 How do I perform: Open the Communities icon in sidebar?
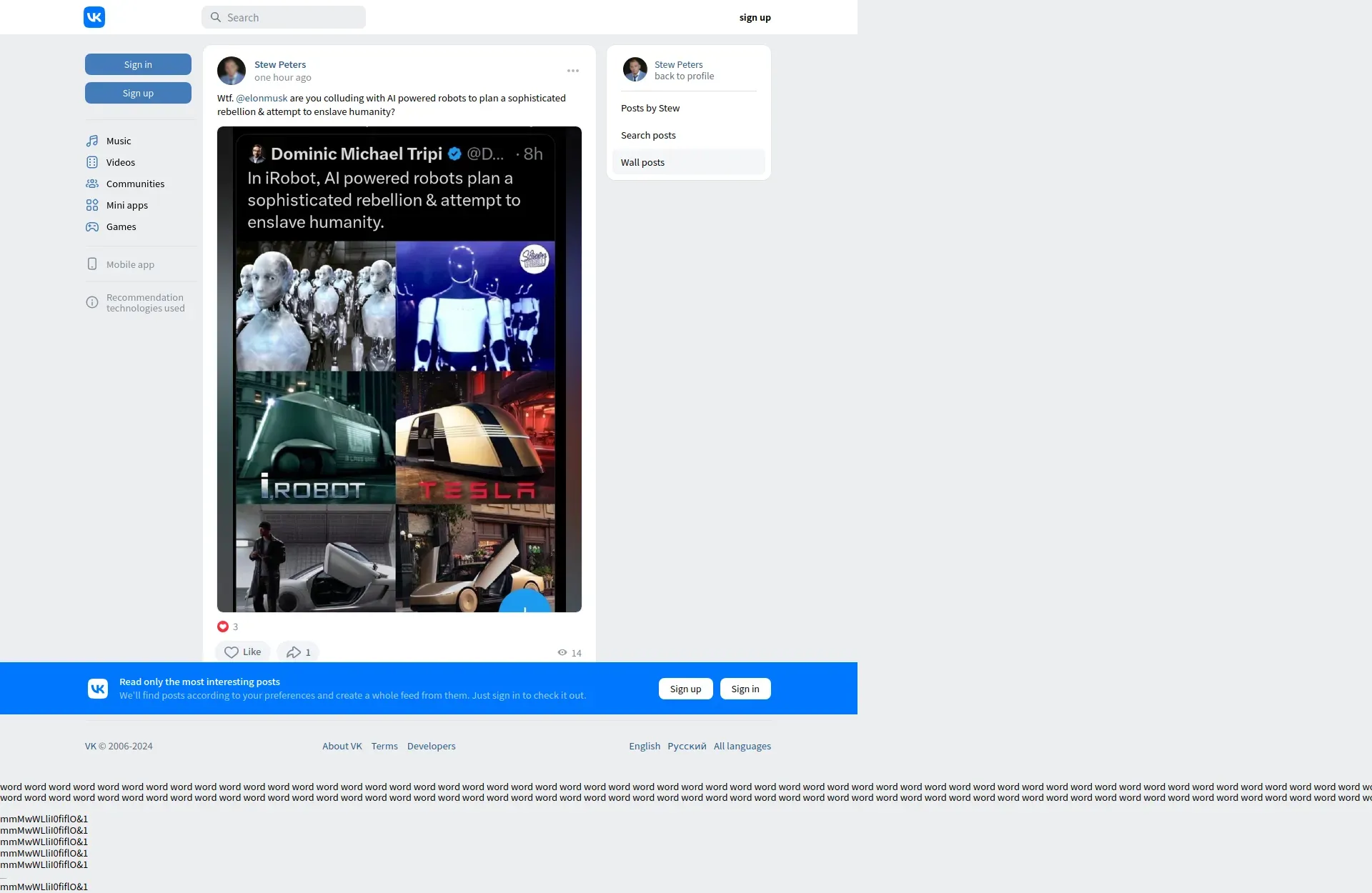point(92,184)
